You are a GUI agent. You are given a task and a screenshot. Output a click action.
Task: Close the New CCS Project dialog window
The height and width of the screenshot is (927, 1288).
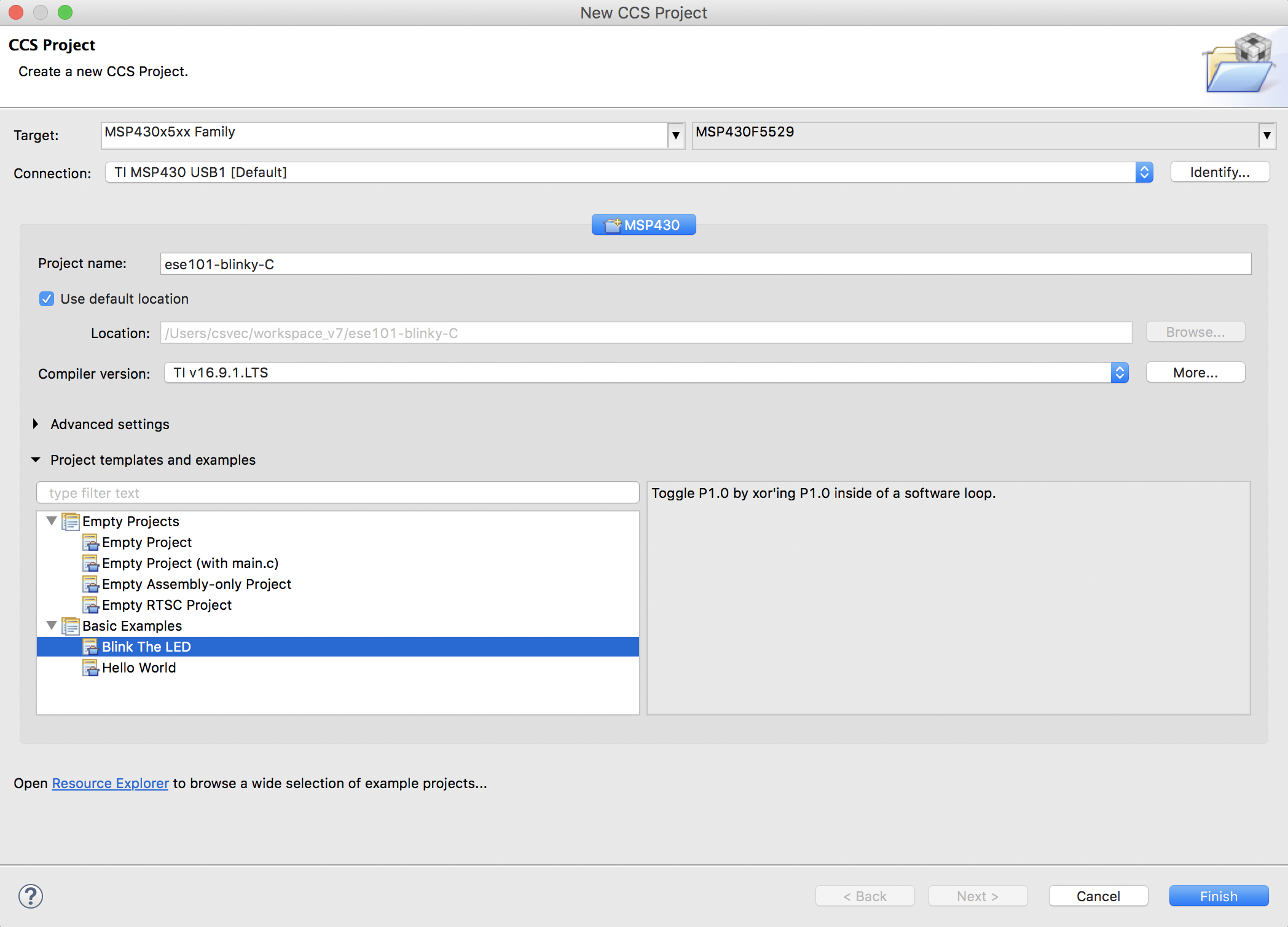tap(17, 12)
